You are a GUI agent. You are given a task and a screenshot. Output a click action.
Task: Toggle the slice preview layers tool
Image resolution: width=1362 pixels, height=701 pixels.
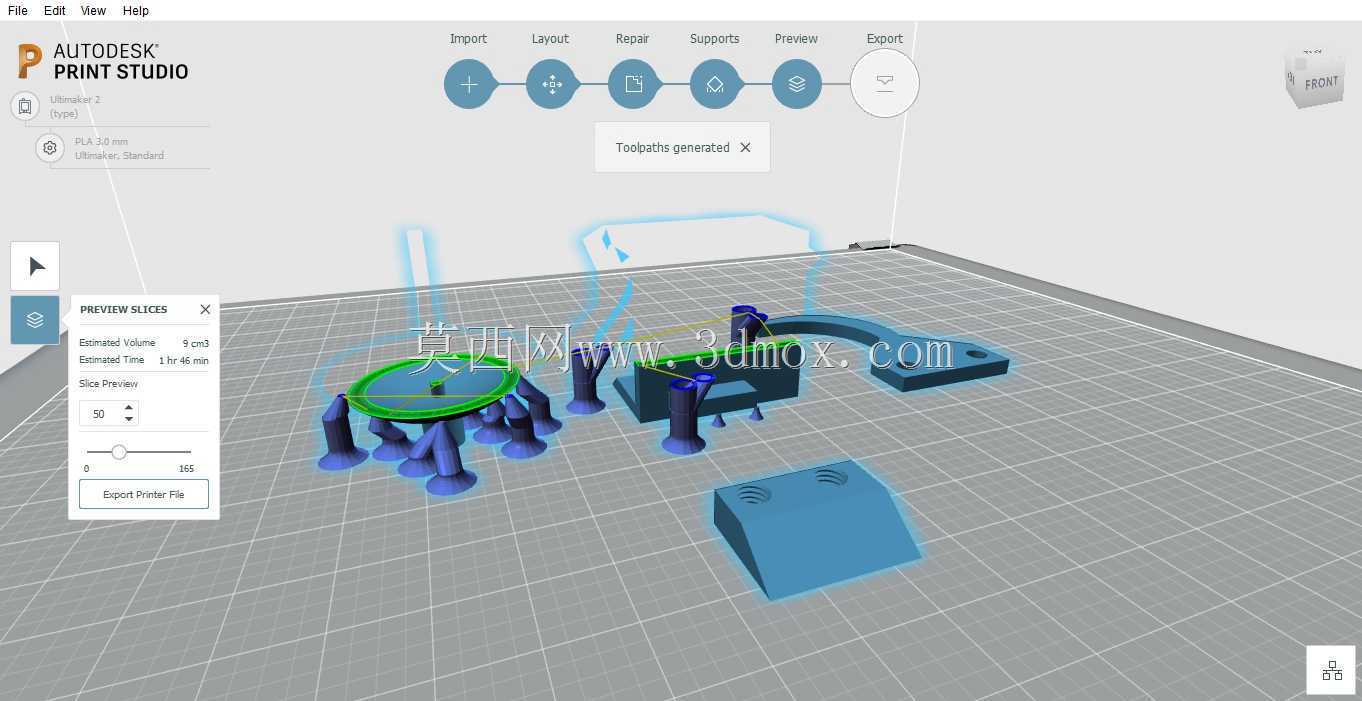35,320
